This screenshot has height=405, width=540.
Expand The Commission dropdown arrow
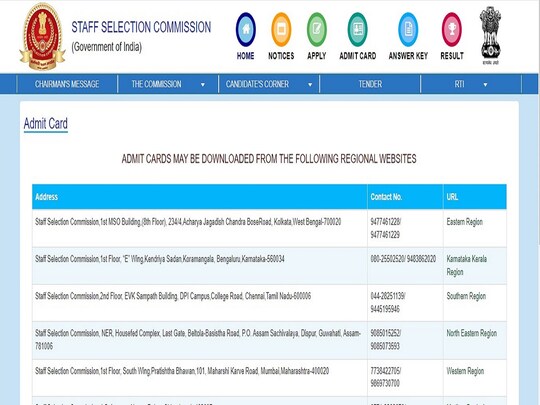[203, 85]
